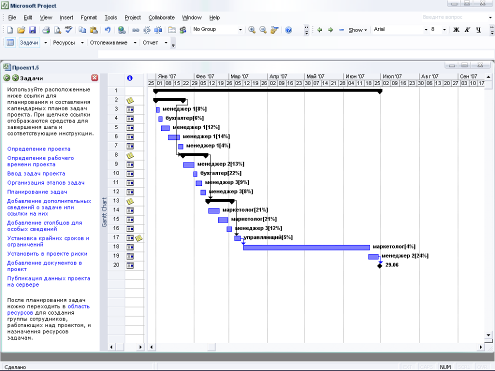Go to the selected task
495x371 pixels.
[274, 30]
